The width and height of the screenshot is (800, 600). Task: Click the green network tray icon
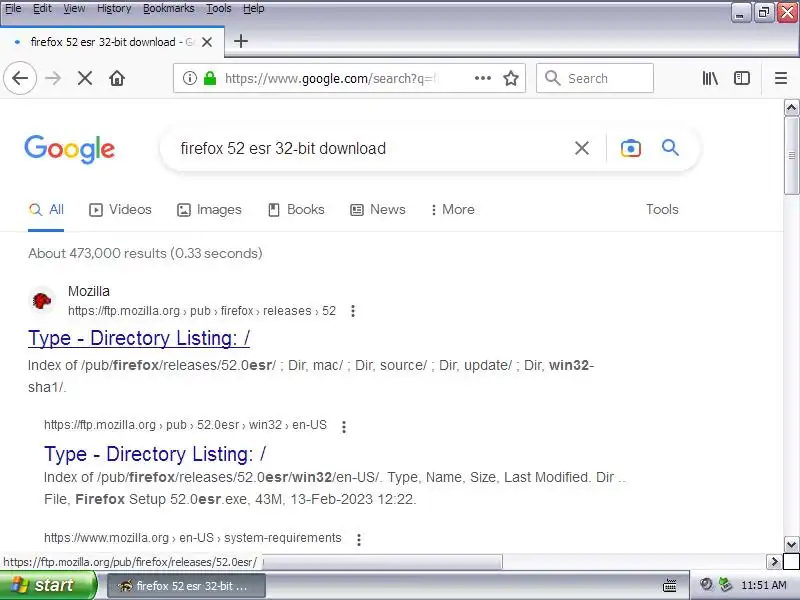click(x=724, y=585)
